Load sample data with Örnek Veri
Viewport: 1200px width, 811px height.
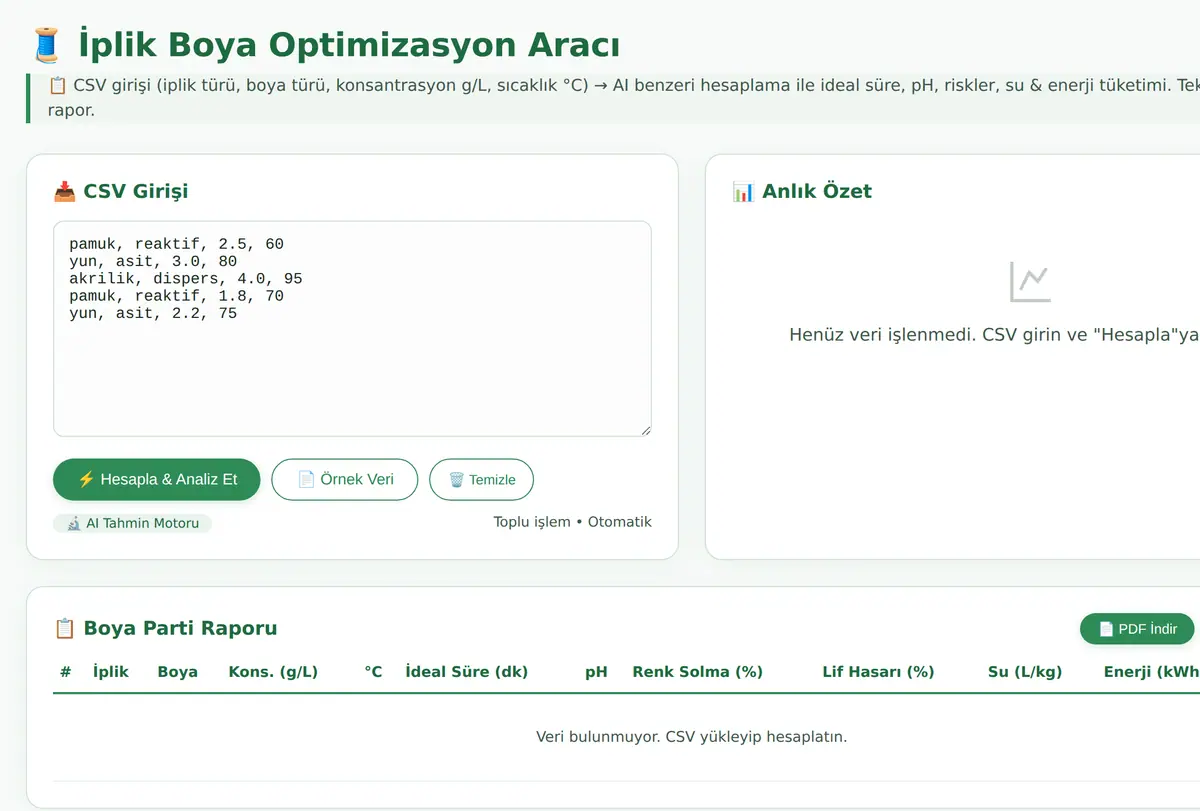click(345, 479)
